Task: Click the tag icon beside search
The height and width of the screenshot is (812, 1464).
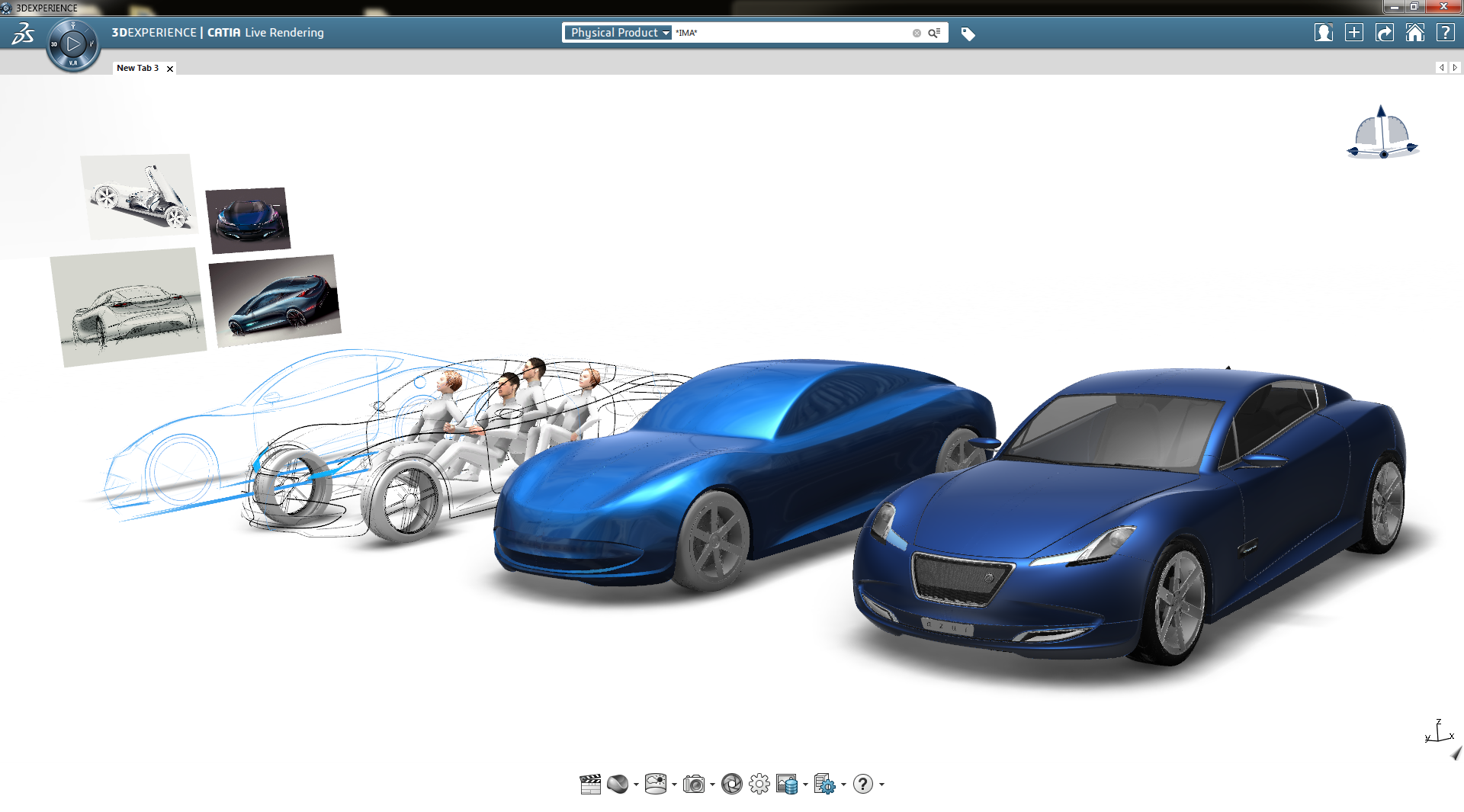Action: coord(968,34)
